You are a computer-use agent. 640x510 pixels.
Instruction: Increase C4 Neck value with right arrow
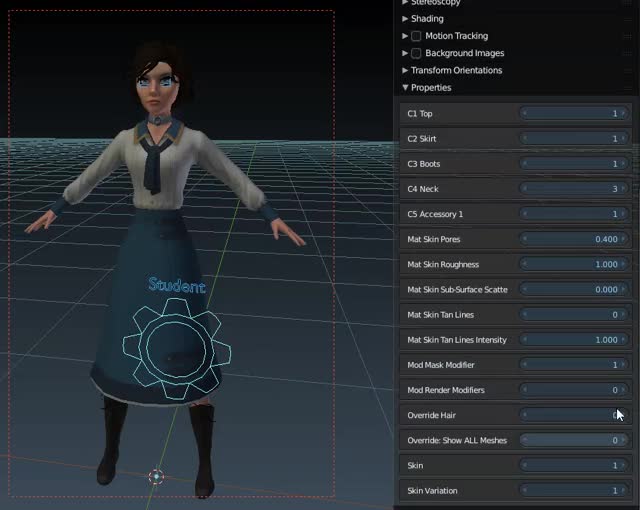623,189
